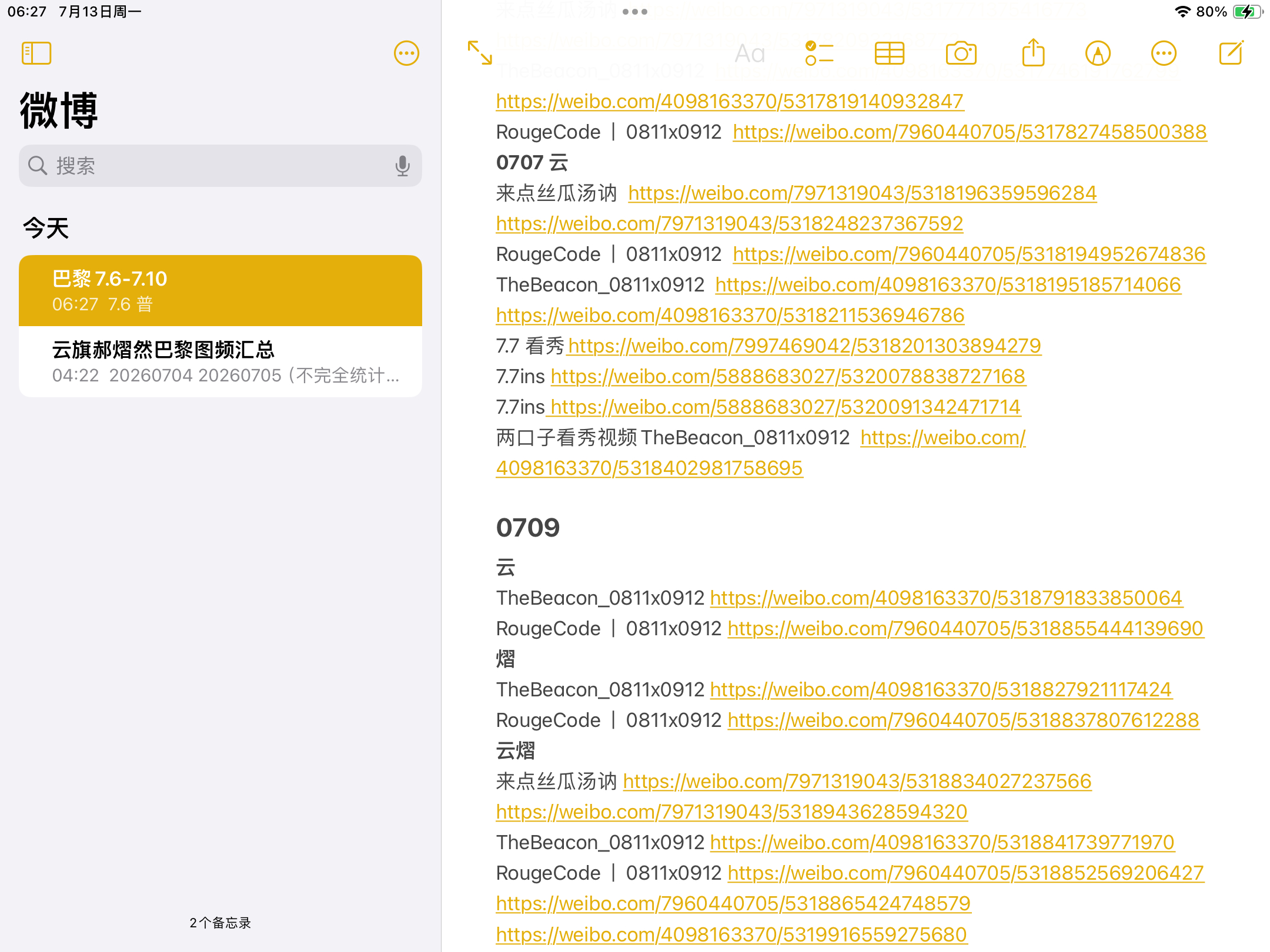
Task: Open RougeCode link ending 5318852569206427
Action: pos(965,873)
